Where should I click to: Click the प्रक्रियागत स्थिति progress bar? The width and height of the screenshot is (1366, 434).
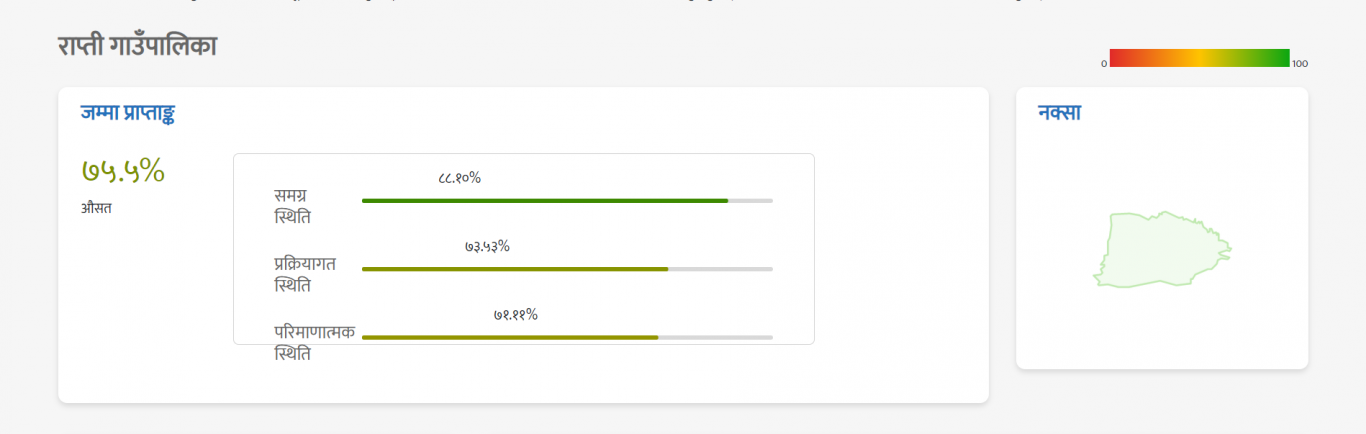coord(567,269)
